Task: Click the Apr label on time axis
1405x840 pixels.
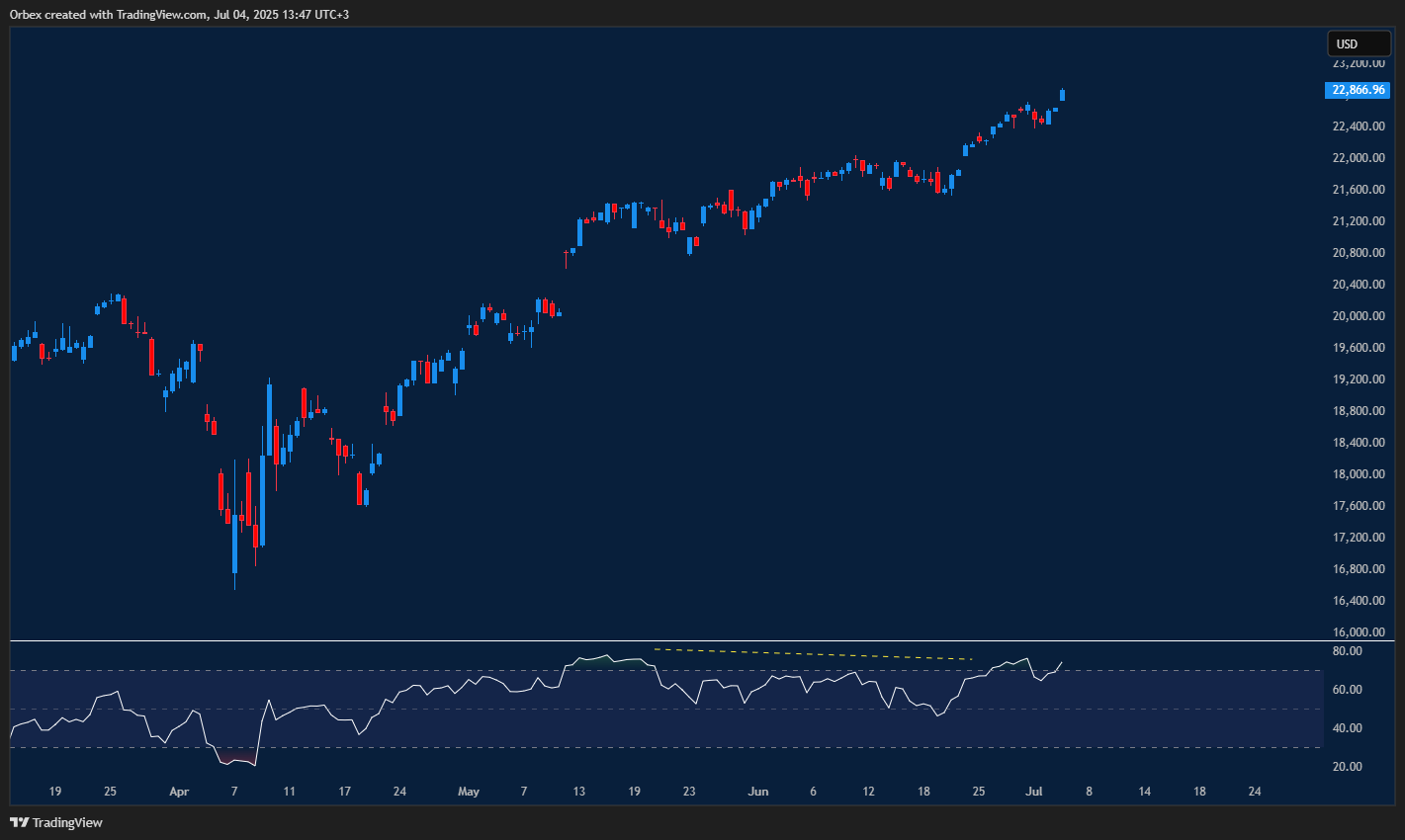Action: point(178,792)
